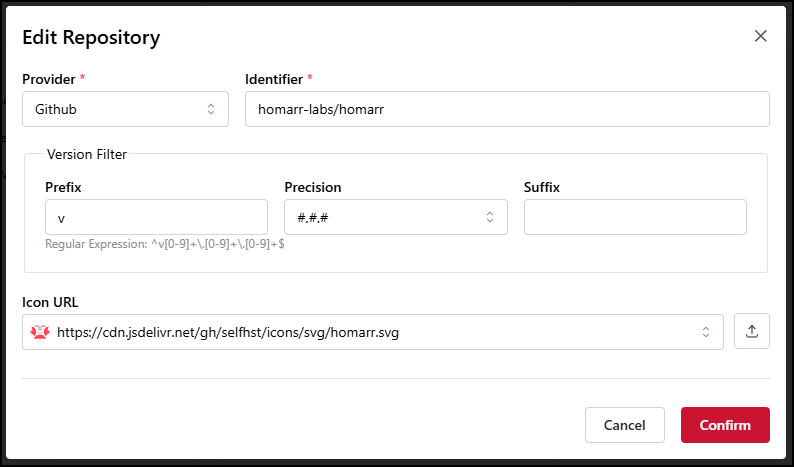Image resolution: width=794 pixels, height=467 pixels.
Task: Click the Homarr logo in Icon URL field
Action: tap(41, 332)
